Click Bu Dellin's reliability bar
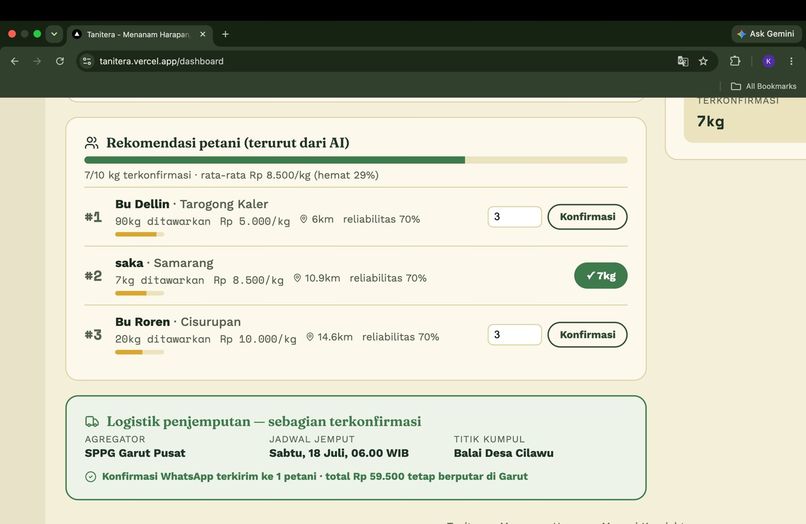The image size is (806, 524). click(139, 234)
